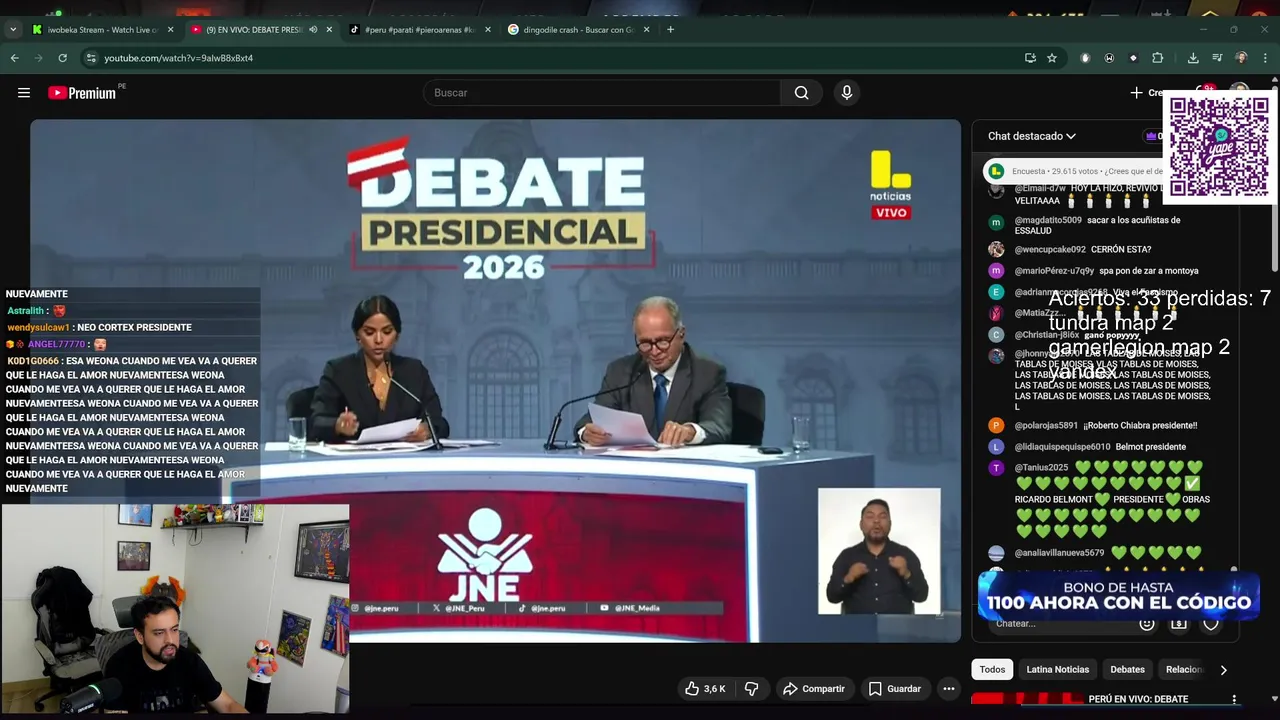
Task: Open the tab search dropdown arrow
Action: click(13, 30)
